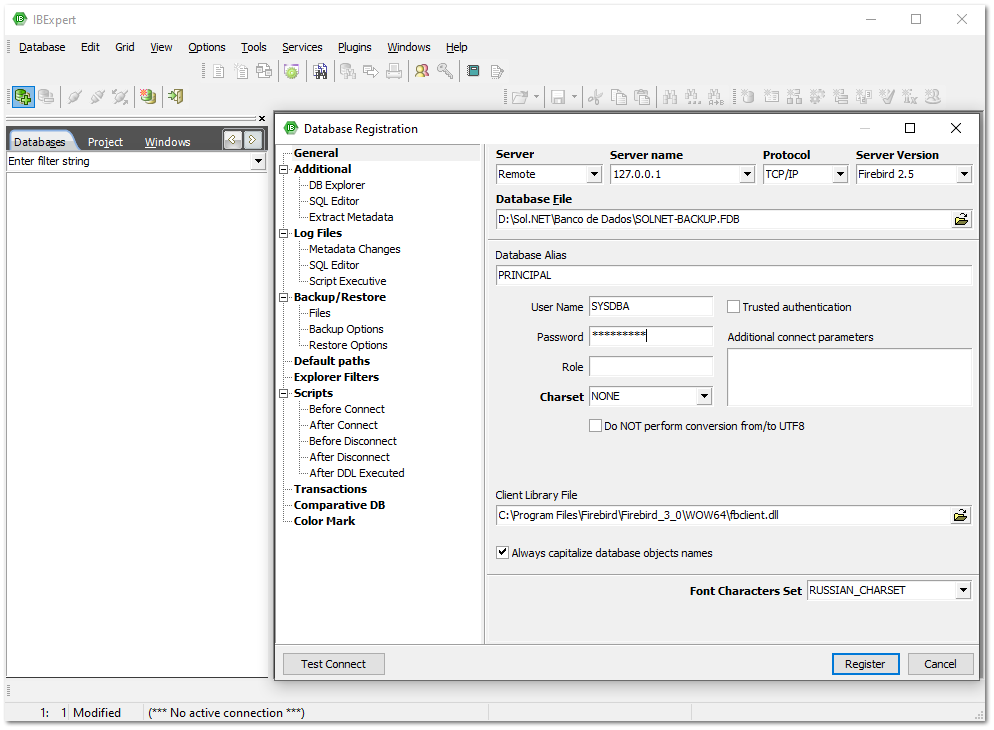Click the key Grant Manager icon
This screenshot has height=730, width=994.
coord(445,71)
